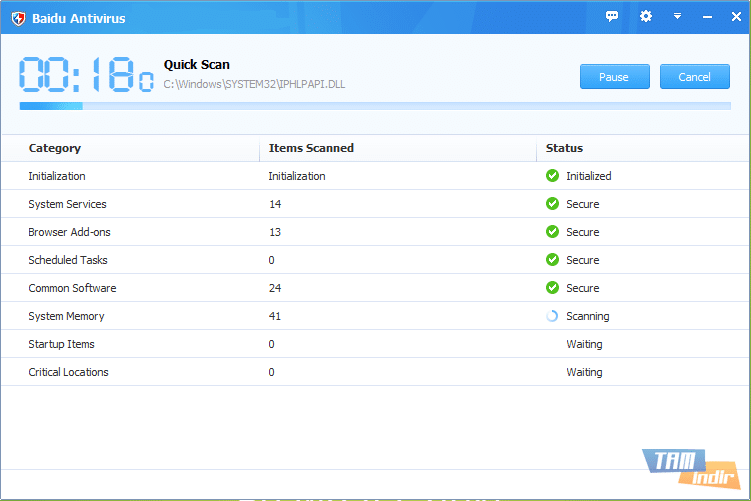Click the Status column header
Viewport: 751px width, 501px height.
[564, 148]
